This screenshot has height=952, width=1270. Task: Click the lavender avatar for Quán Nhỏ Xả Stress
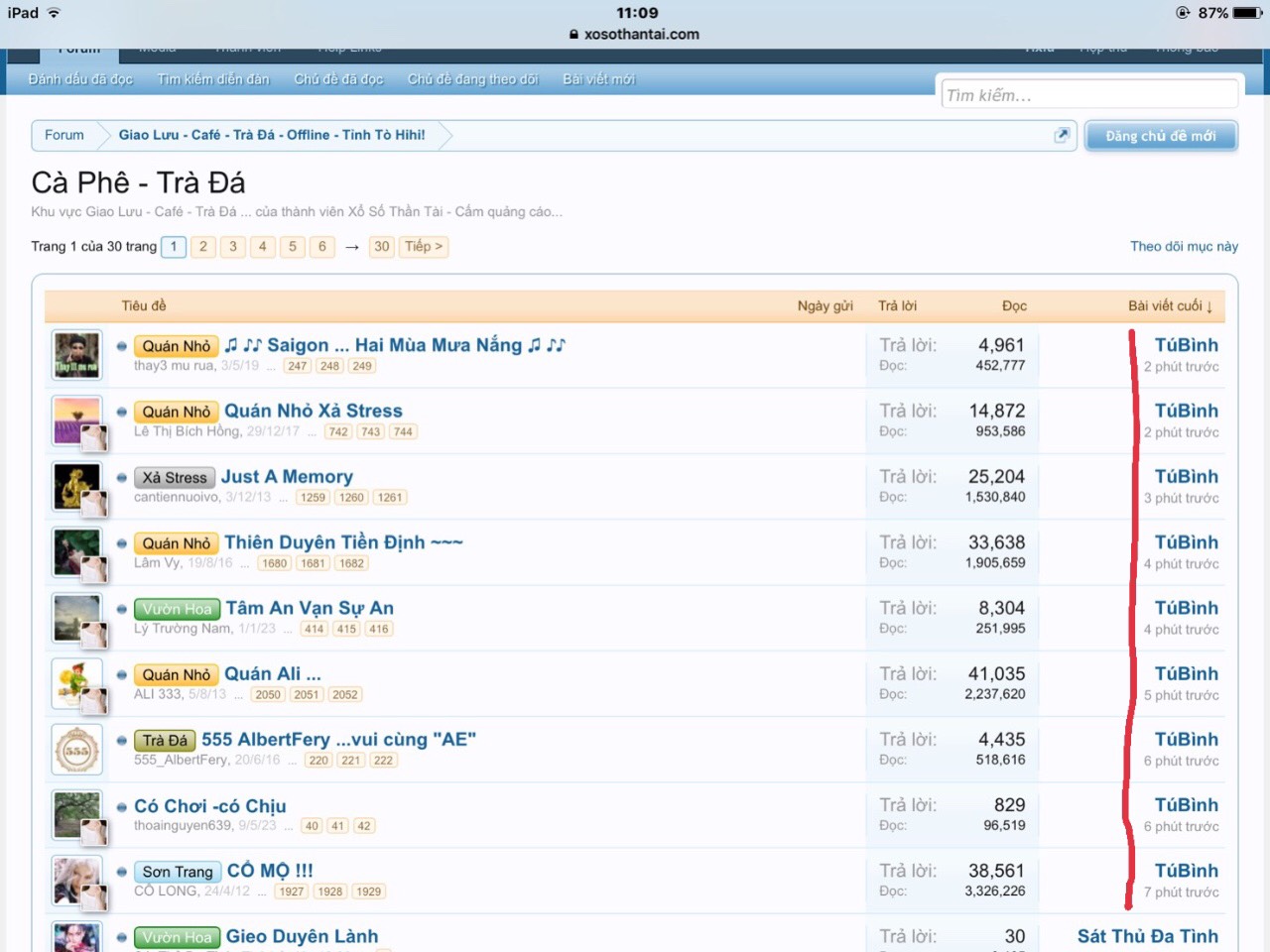click(76, 419)
